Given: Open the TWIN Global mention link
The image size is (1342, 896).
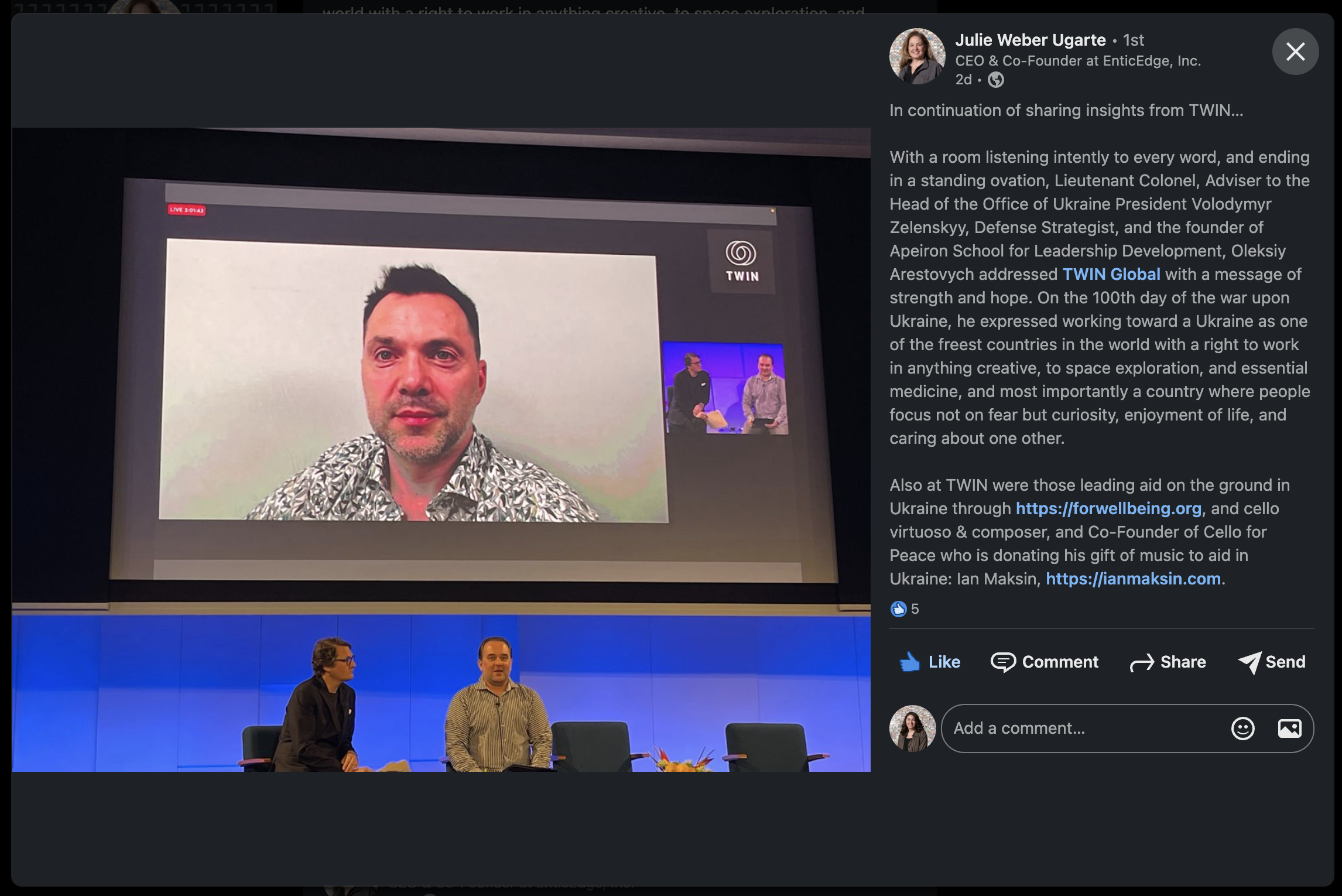Looking at the screenshot, I should tap(1111, 274).
